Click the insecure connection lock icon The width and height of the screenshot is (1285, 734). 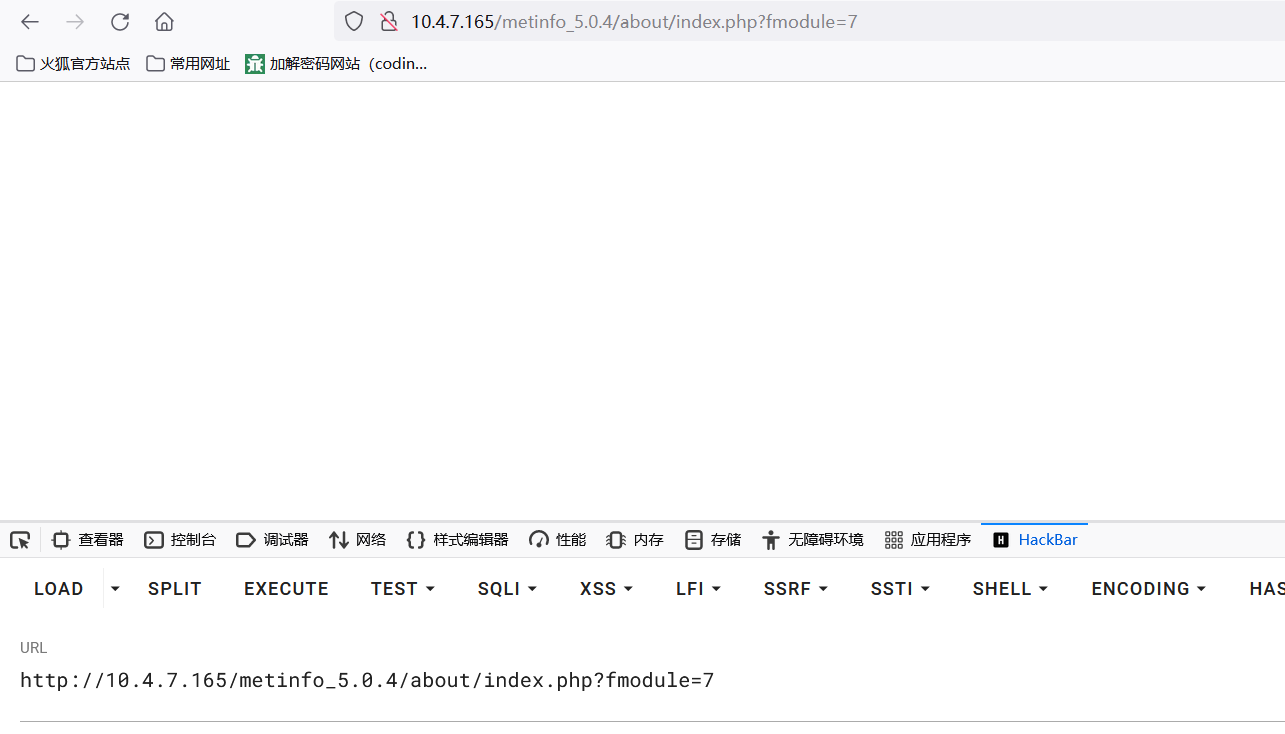[388, 22]
